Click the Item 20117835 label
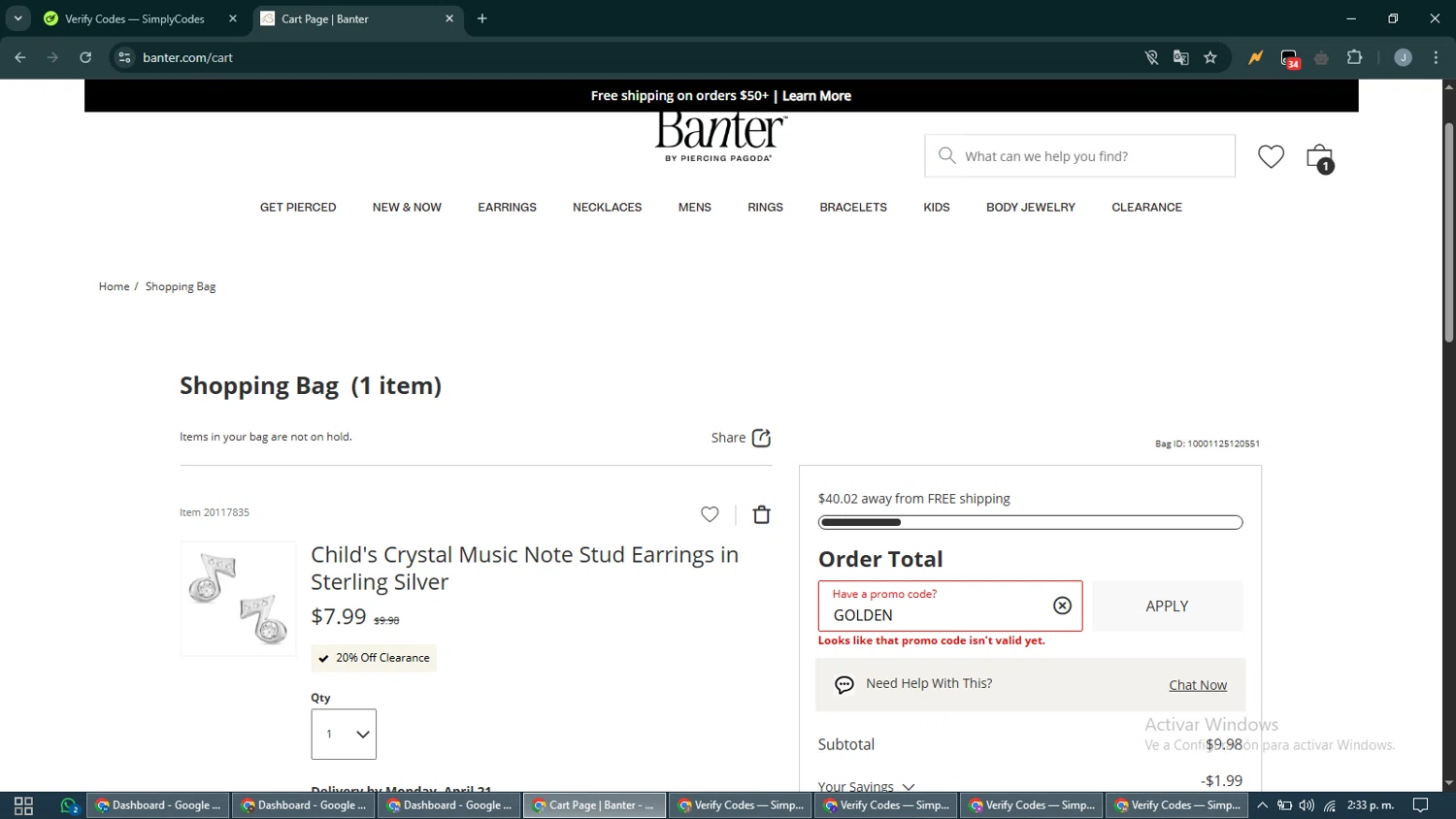 [x=215, y=512]
